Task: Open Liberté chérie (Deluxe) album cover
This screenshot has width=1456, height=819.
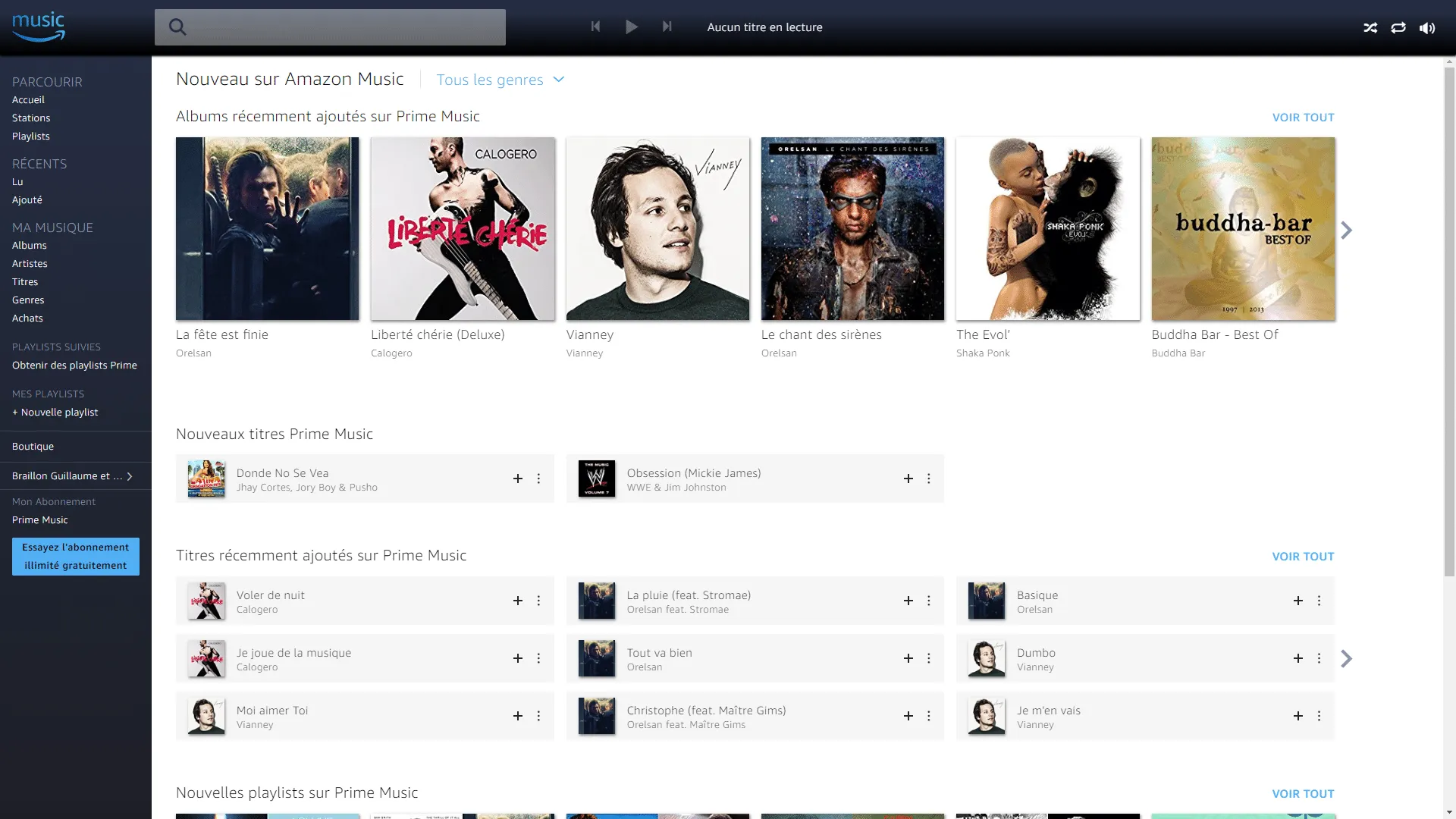Action: [x=463, y=228]
